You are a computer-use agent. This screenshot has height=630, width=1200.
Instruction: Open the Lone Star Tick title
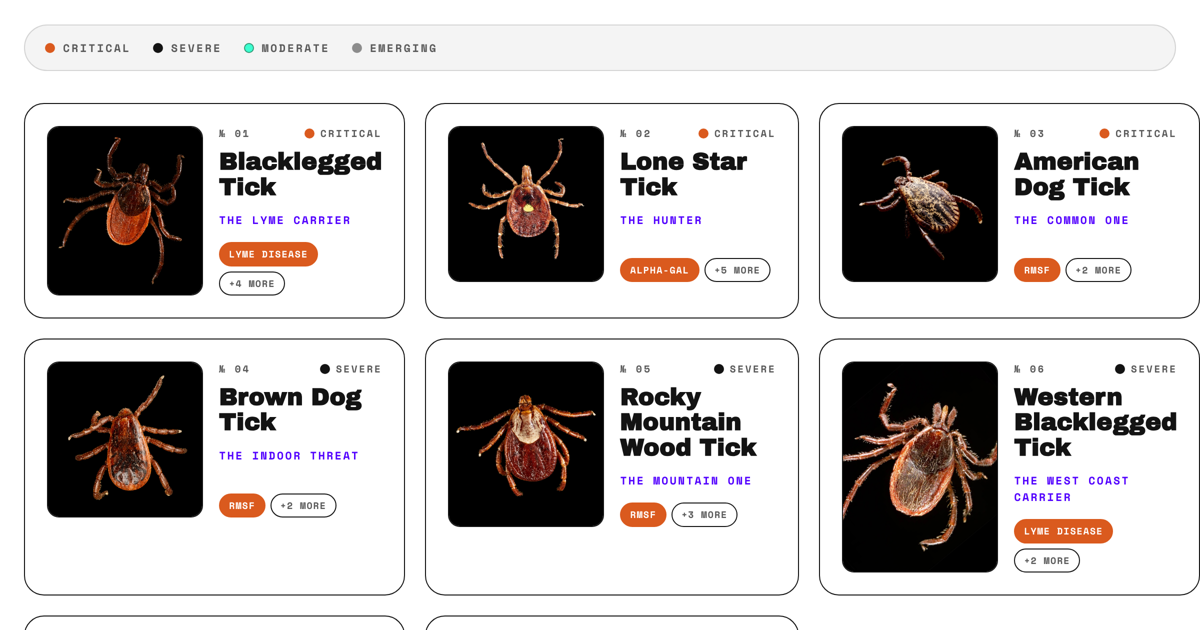click(x=683, y=174)
